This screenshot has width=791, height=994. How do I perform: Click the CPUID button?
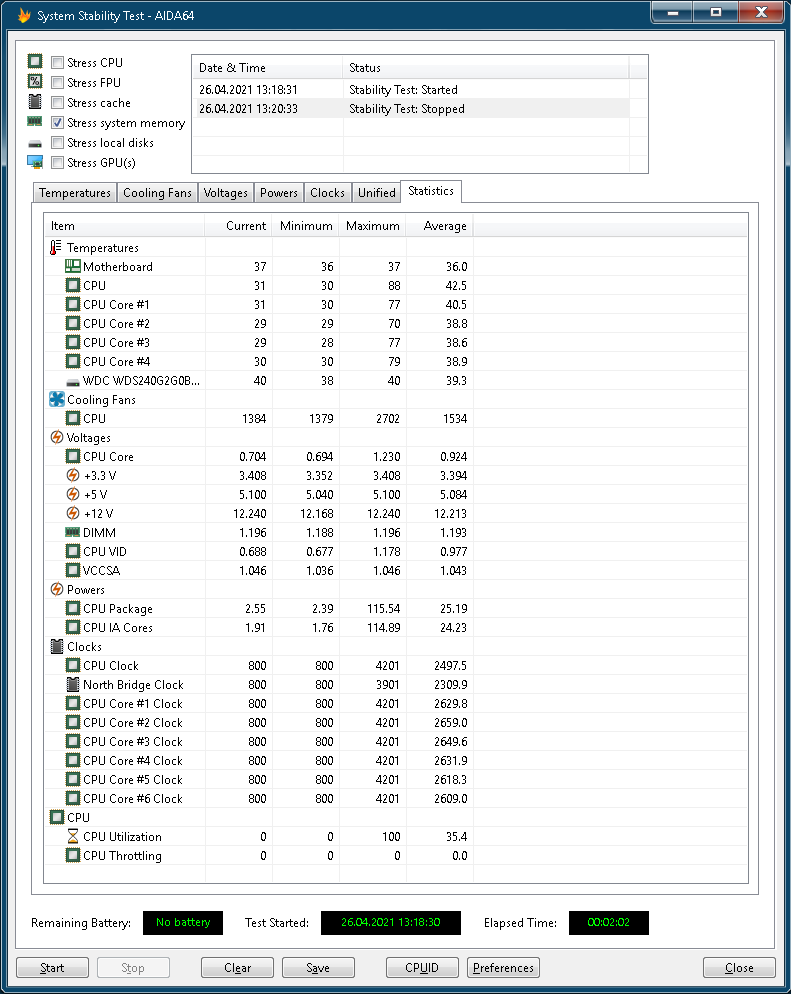(423, 968)
